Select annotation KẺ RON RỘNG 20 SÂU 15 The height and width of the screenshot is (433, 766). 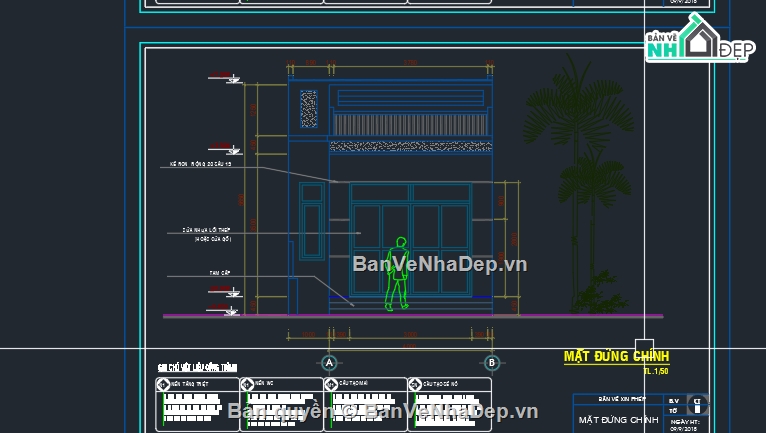tap(200, 164)
